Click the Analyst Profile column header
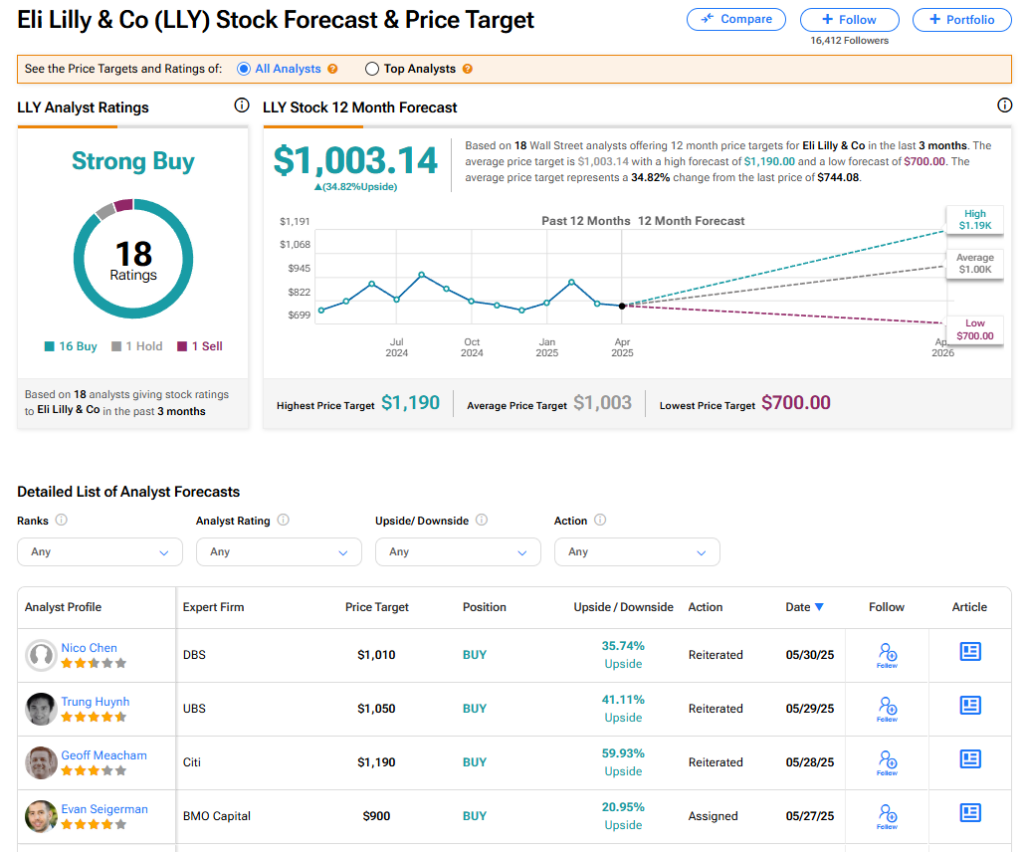This screenshot has width=1024, height=852. pos(63,607)
